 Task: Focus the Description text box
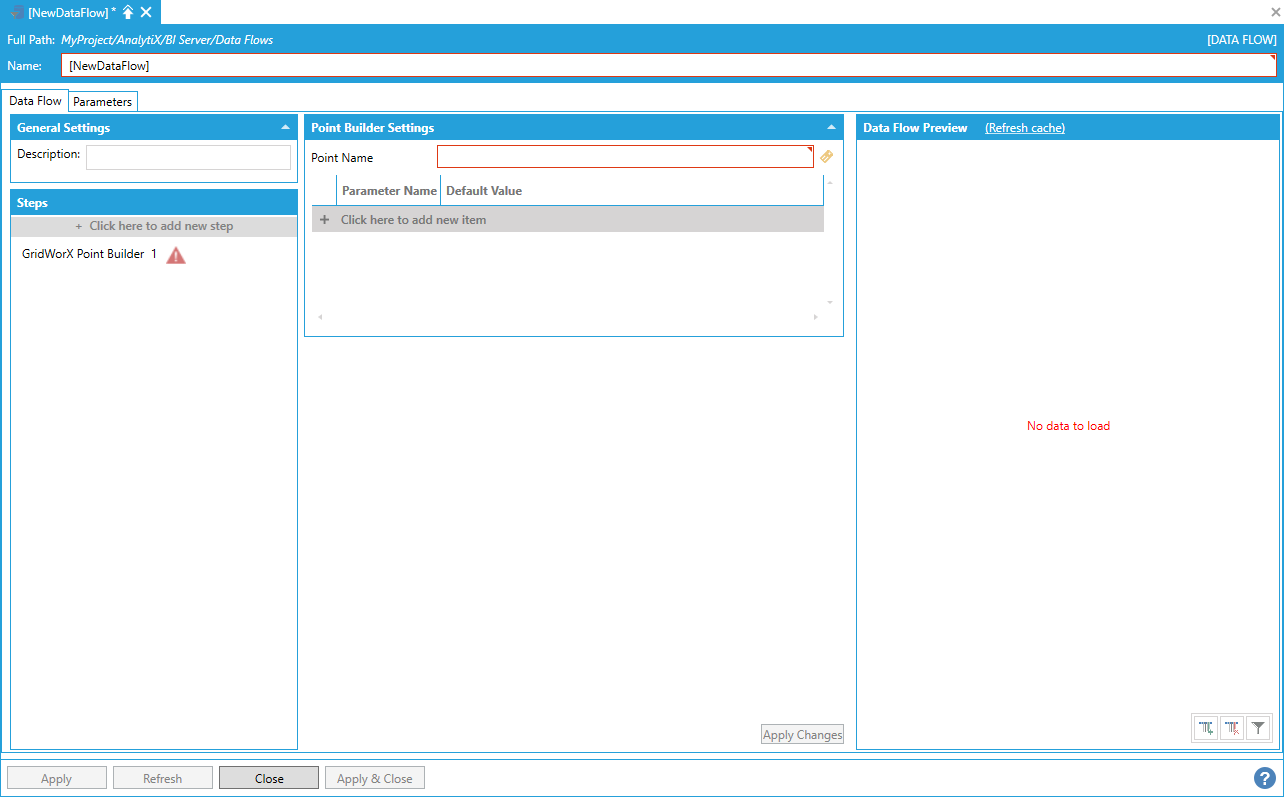(188, 157)
